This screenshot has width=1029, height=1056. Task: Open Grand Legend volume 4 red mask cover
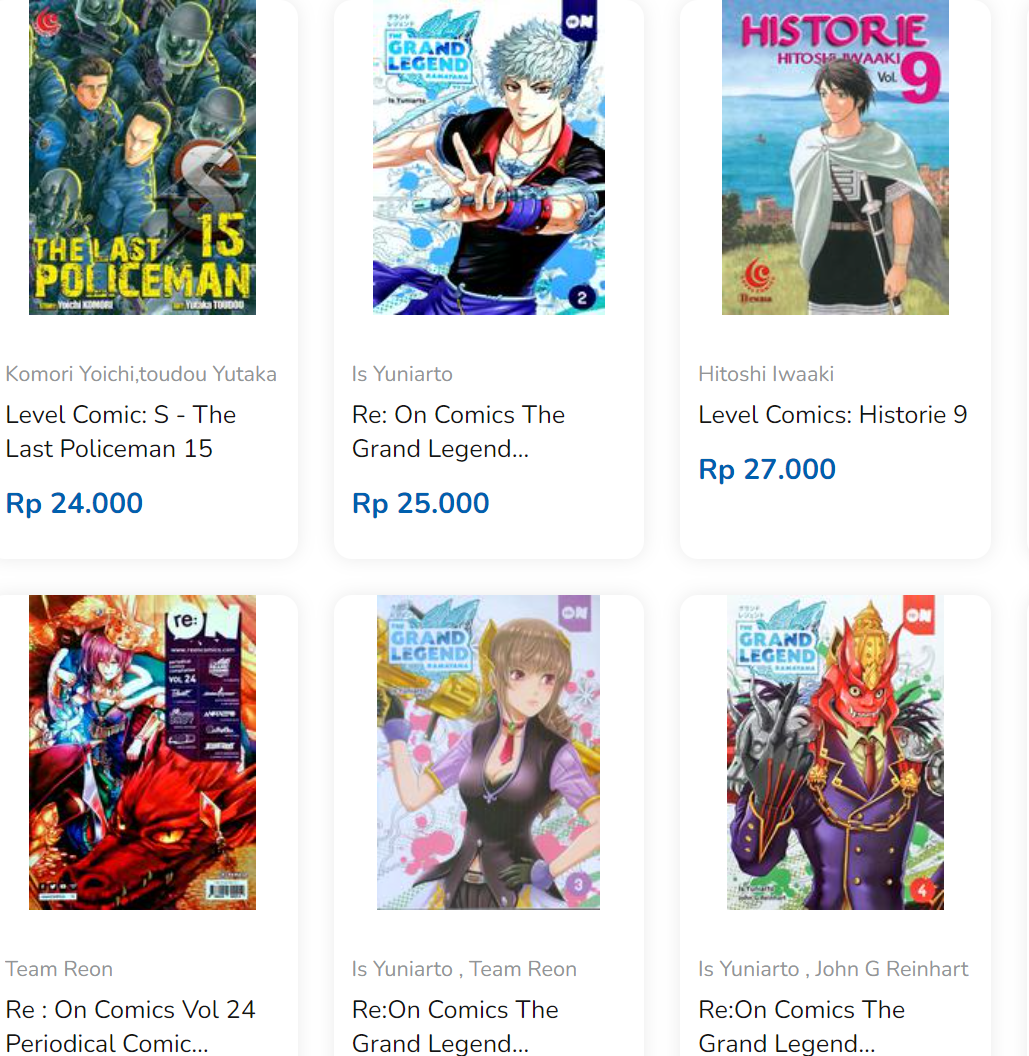(835, 752)
